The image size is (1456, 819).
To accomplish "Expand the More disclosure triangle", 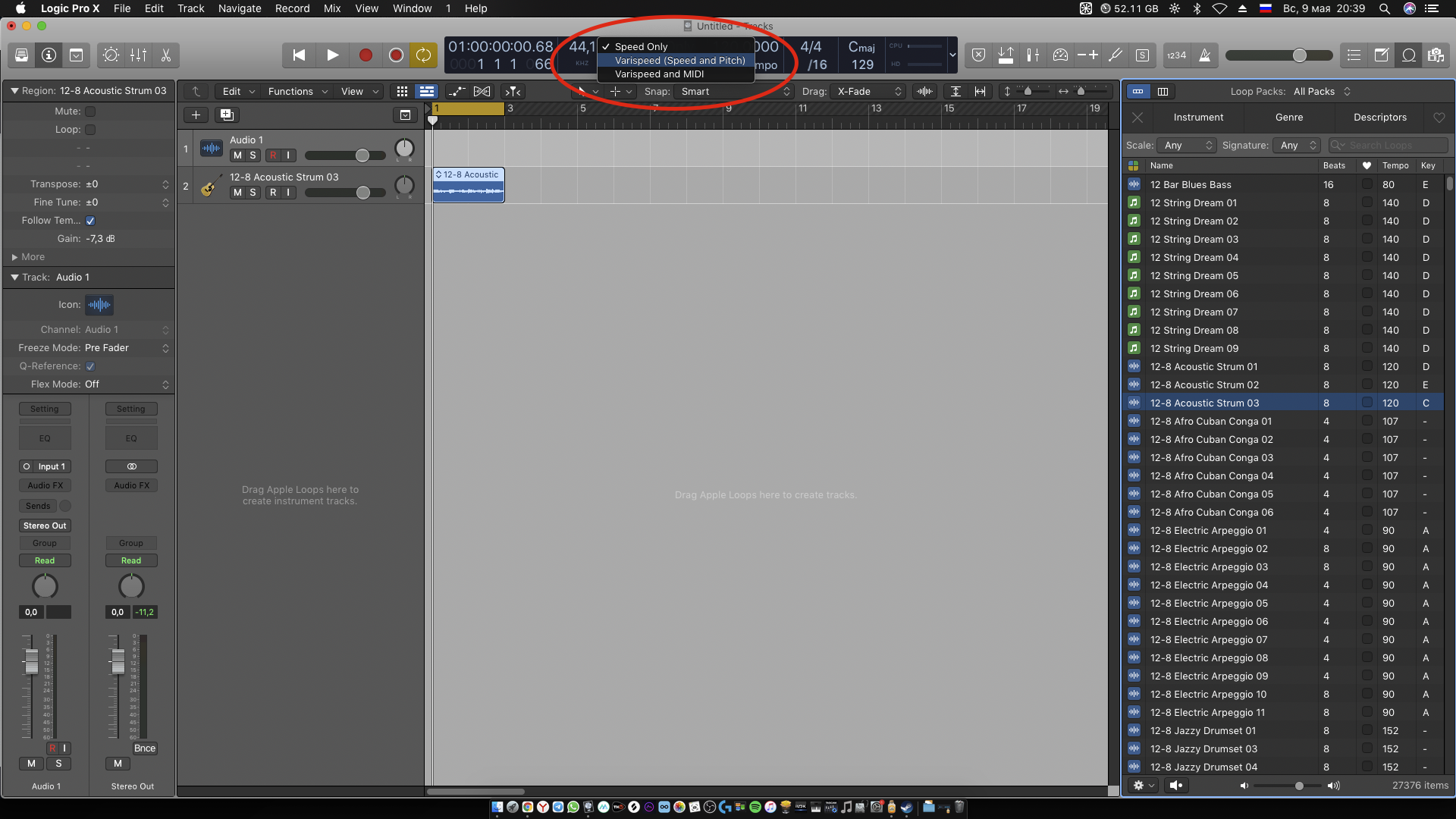I will tap(14, 257).
